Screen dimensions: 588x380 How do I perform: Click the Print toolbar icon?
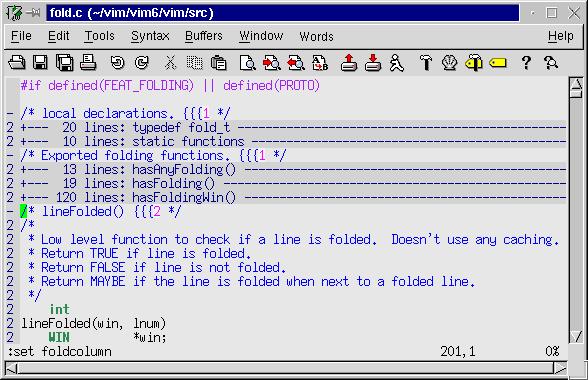point(88,63)
